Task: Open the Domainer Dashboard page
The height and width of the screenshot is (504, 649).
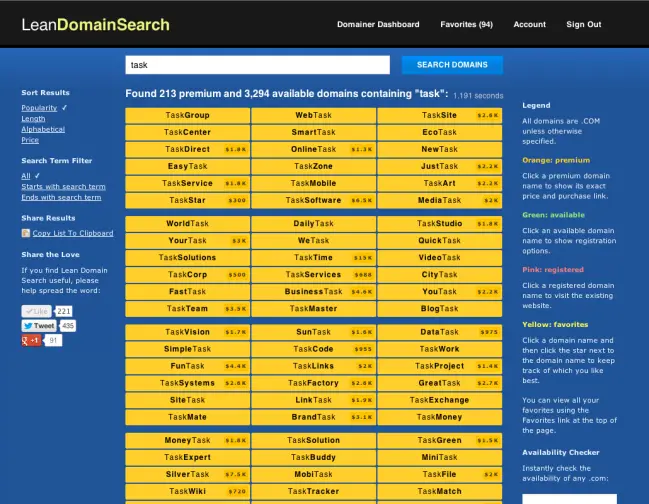Action: [378, 24]
